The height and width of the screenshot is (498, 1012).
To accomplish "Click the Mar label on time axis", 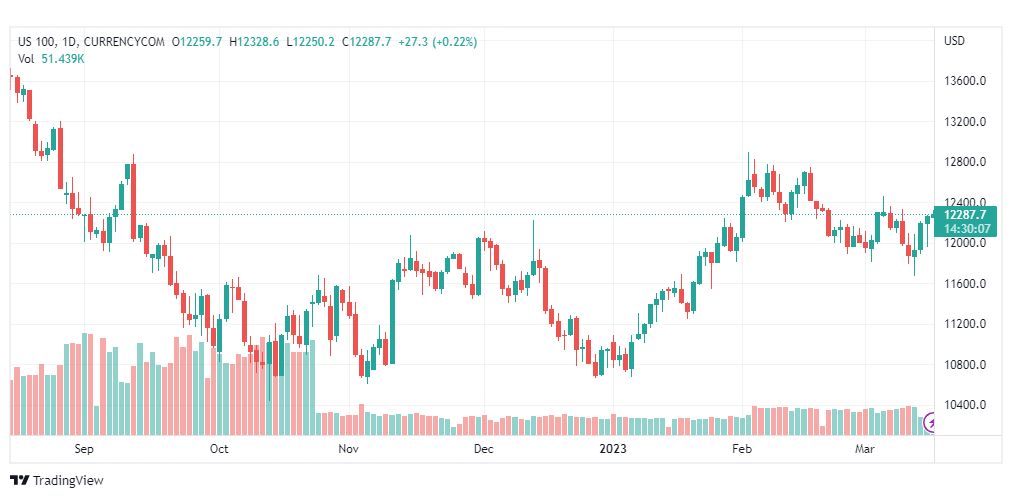I will click(865, 449).
